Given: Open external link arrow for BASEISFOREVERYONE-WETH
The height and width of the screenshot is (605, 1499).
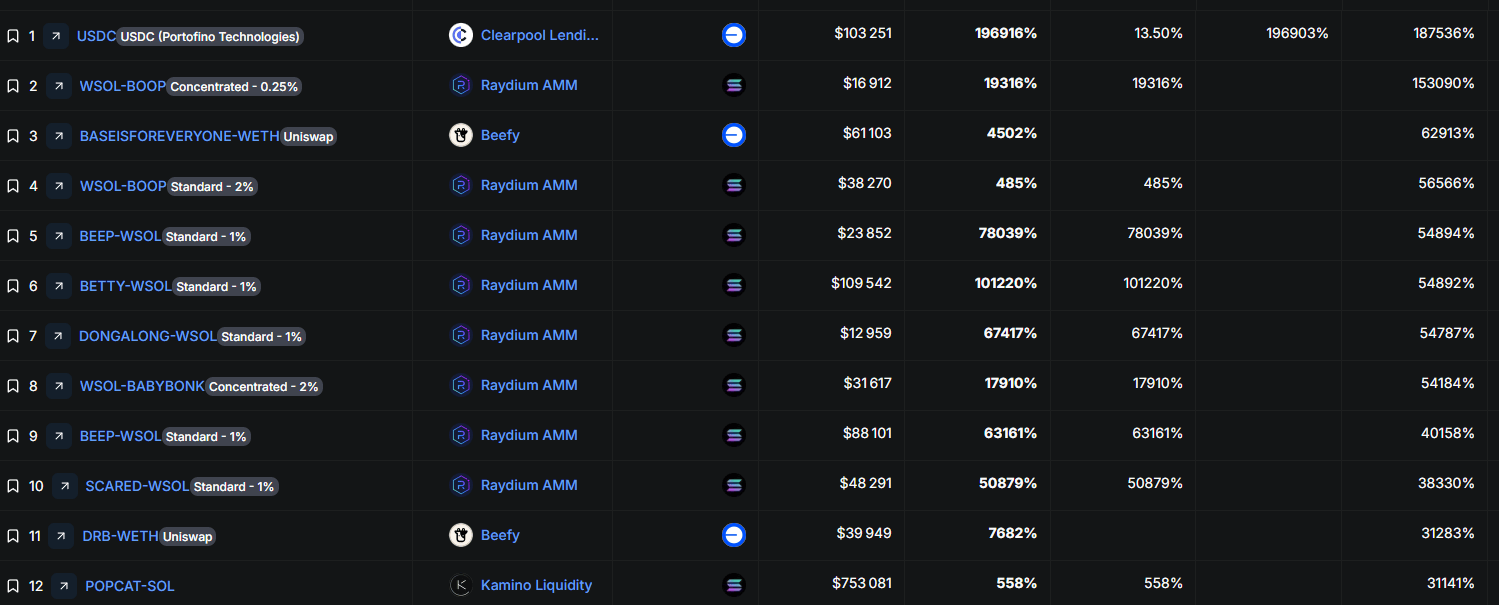Looking at the screenshot, I should [59, 136].
